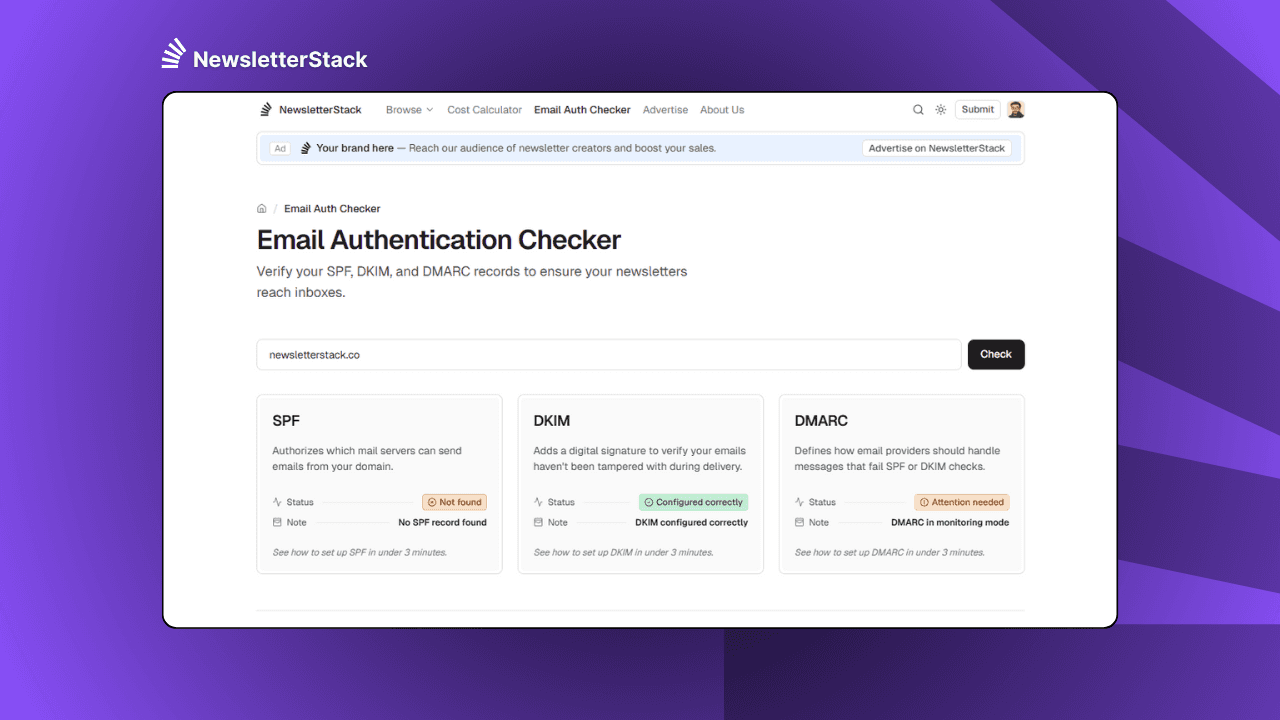Viewport: 1280px width, 720px height.
Task: Click the attention icon in DMARC status badge
Action: pos(922,502)
